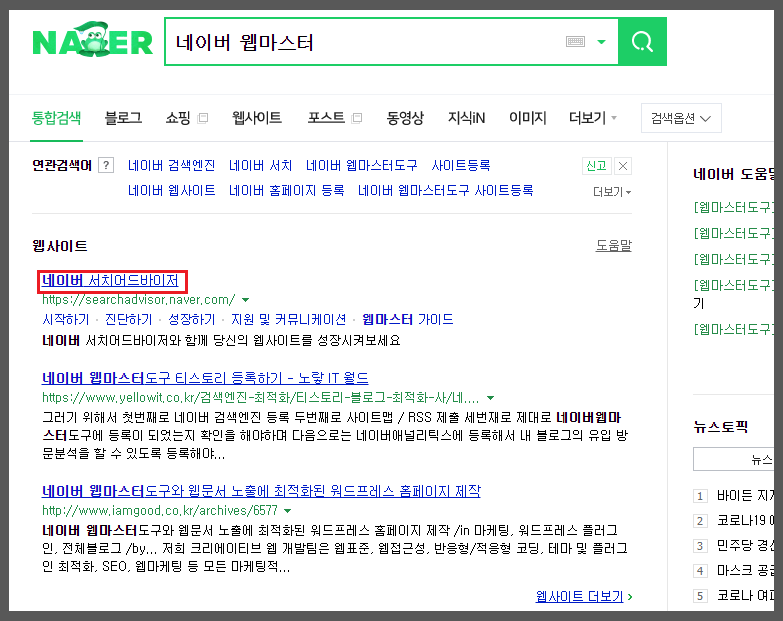Click the popup icon beside 포스트 tab

pyautogui.click(x=357, y=118)
